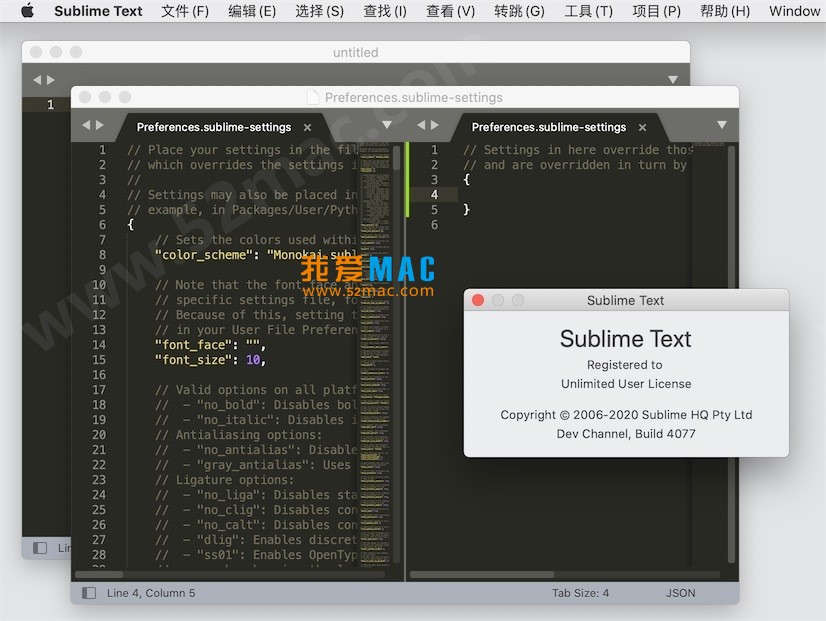The height and width of the screenshot is (621, 826).
Task: Open the Sublime Text application menu
Action: (98, 11)
